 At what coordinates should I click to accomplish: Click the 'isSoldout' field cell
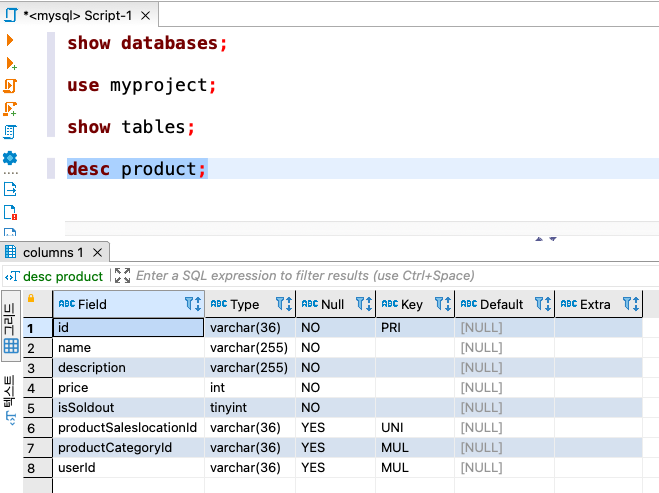tap(129, 407)
